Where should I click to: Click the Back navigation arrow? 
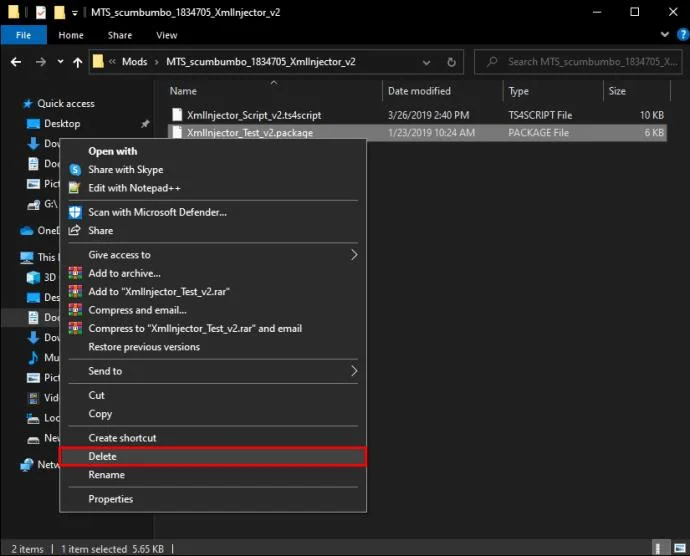tap(16, 62)
